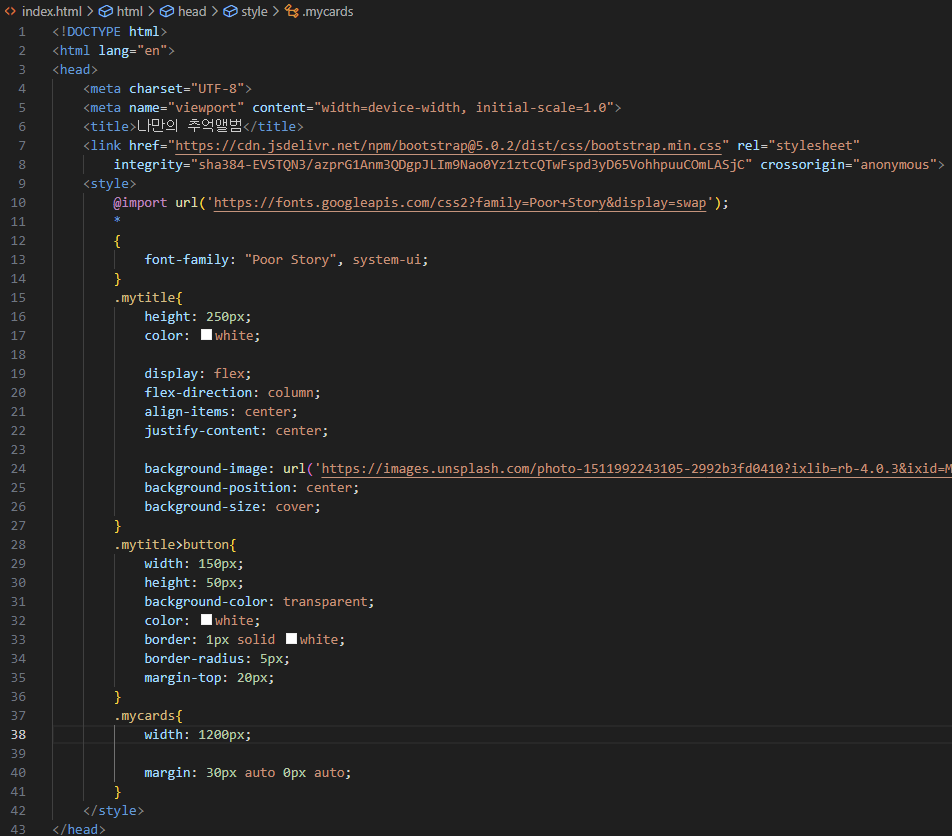Open the white color swatch on line 17
This screenshot has width=952, height=836.
pyautogui.click(x=206, y=335)
